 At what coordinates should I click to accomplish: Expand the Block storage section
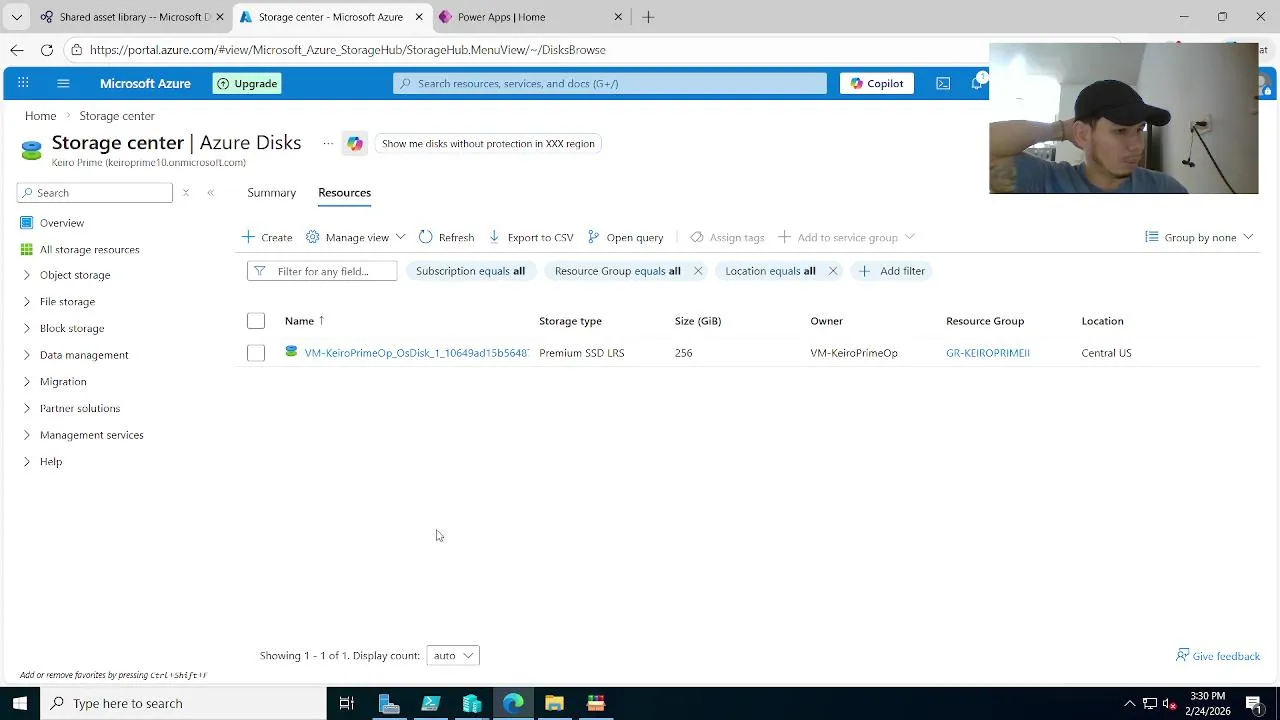tap(72, 328)
